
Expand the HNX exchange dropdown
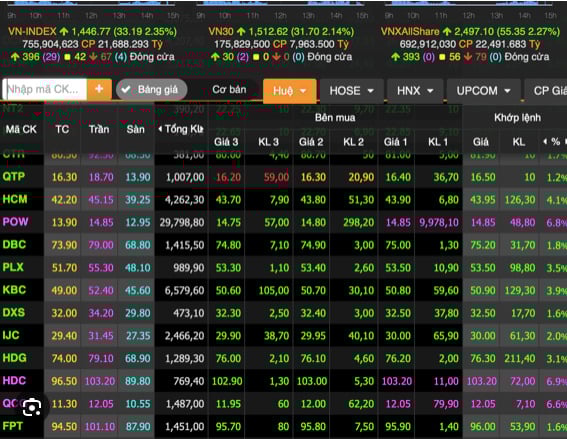(415, 90)
